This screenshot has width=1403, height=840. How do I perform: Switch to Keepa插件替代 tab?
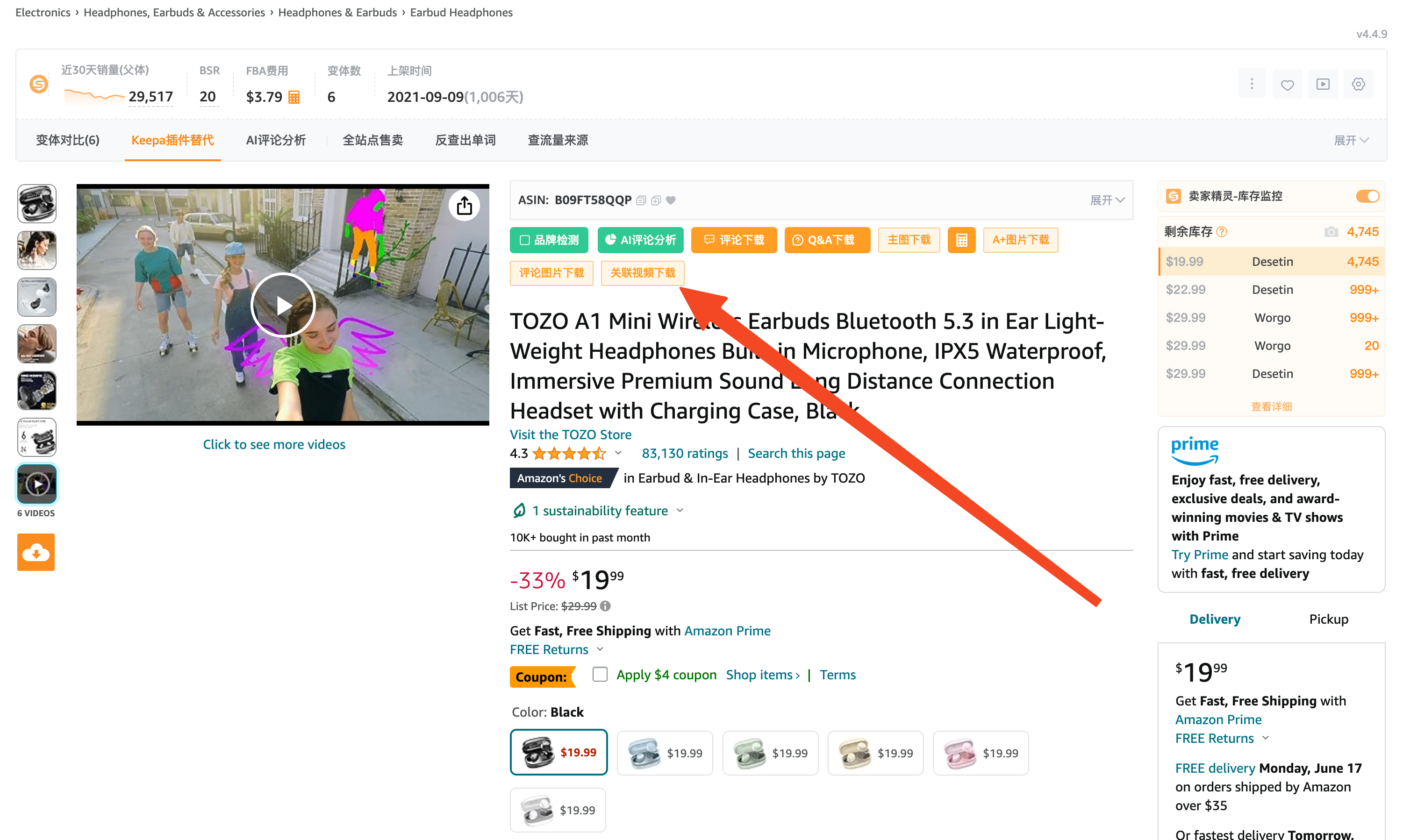172,140
